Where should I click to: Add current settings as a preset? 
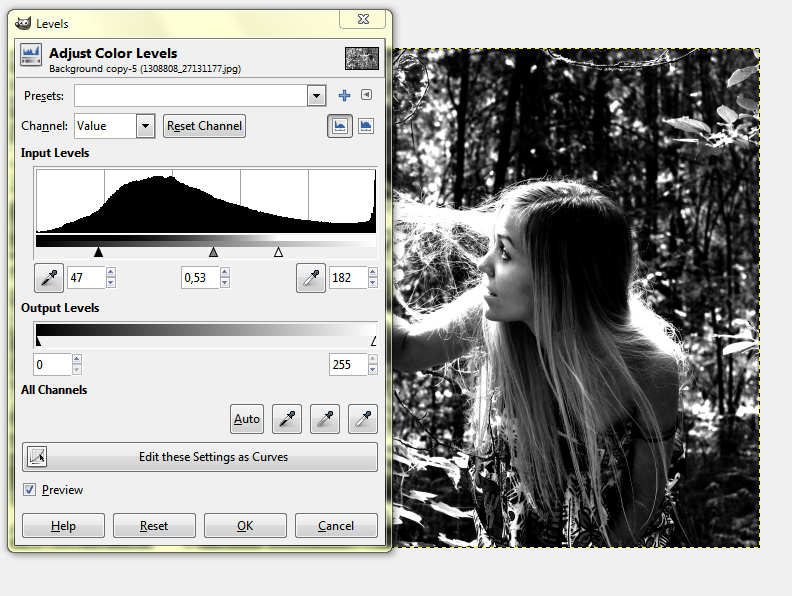(344, 95)
